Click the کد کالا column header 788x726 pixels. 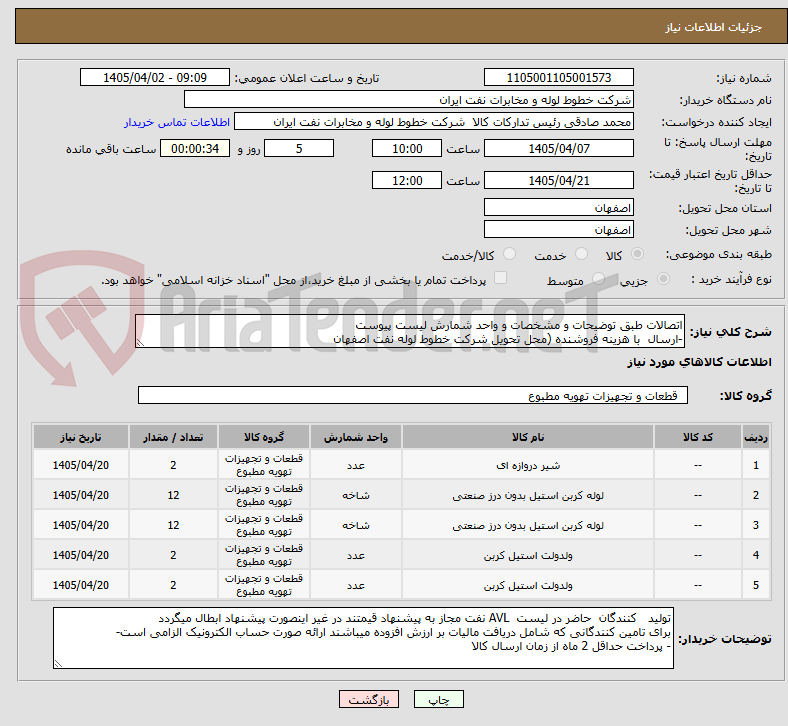[x=698, y=437]
